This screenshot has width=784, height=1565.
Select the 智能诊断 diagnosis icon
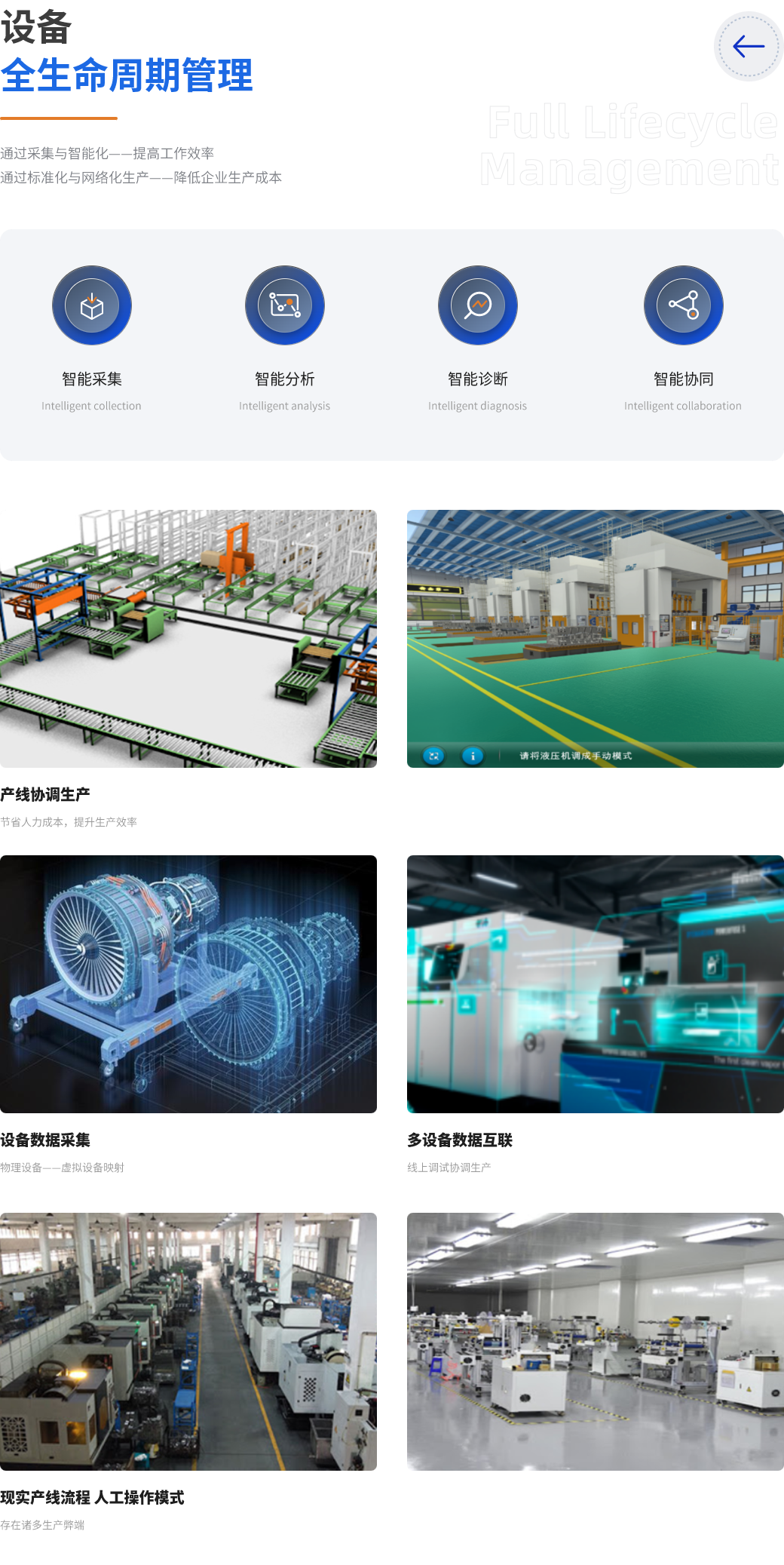(478, 305)
